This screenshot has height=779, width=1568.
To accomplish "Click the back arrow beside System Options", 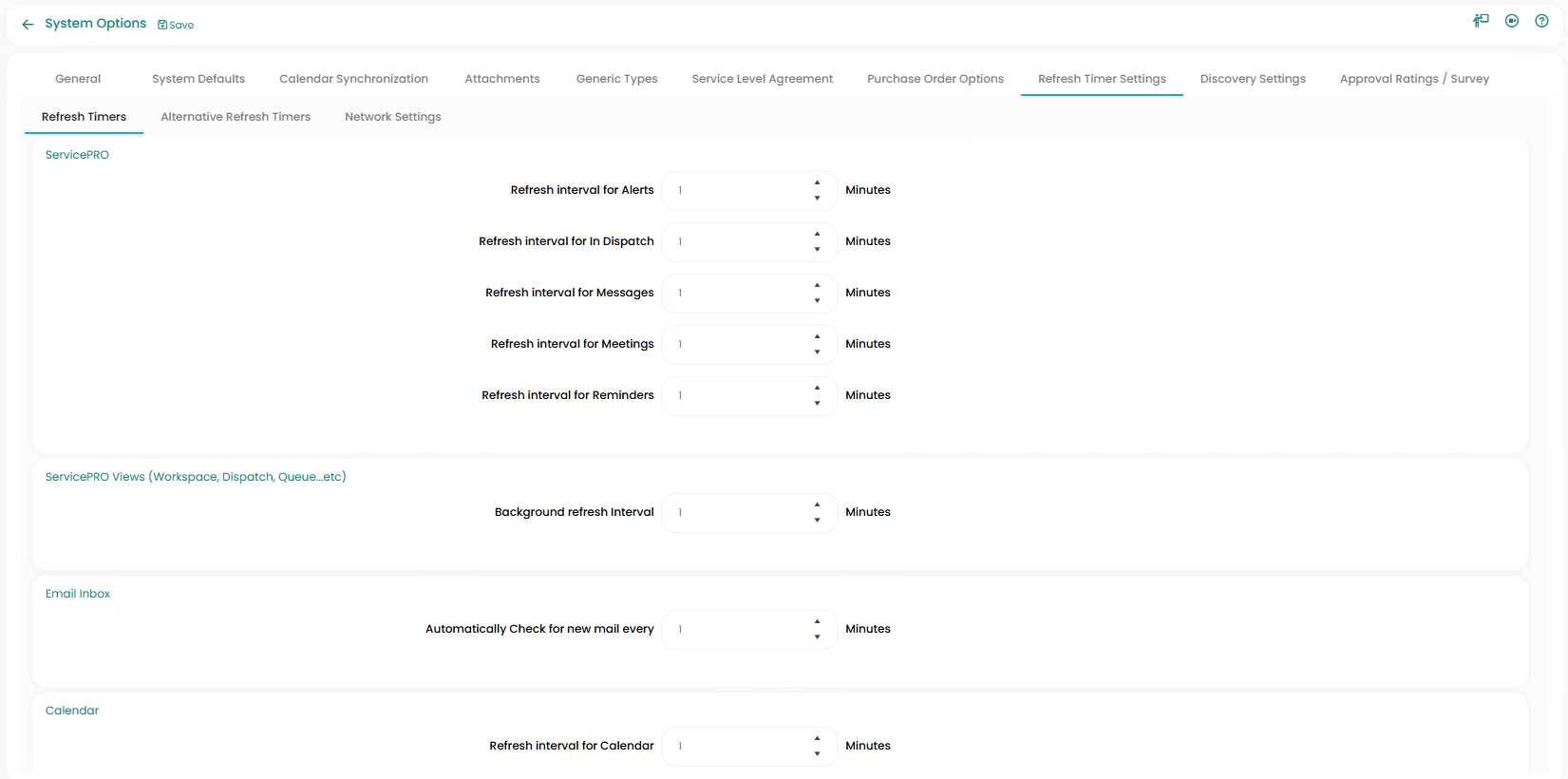I will tap(28, 25).
